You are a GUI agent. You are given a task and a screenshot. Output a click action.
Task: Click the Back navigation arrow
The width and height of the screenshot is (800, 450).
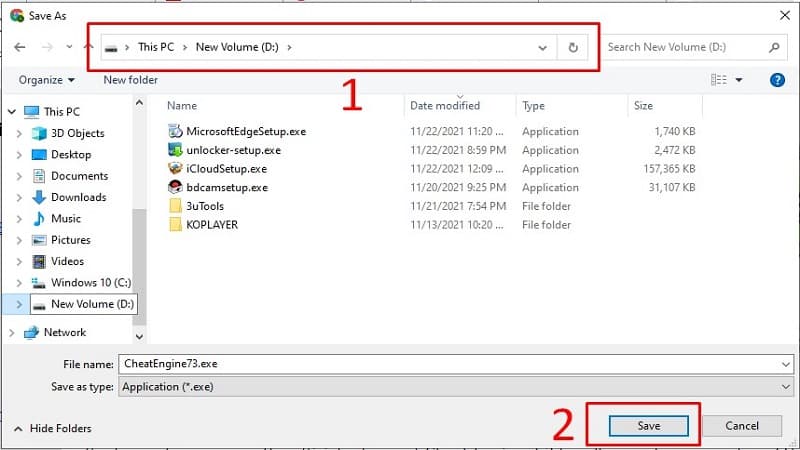[20, 47]
